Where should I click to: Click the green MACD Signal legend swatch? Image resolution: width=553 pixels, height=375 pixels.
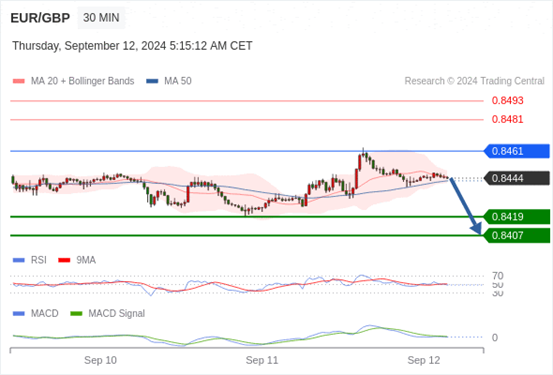[x=76, y=314]
